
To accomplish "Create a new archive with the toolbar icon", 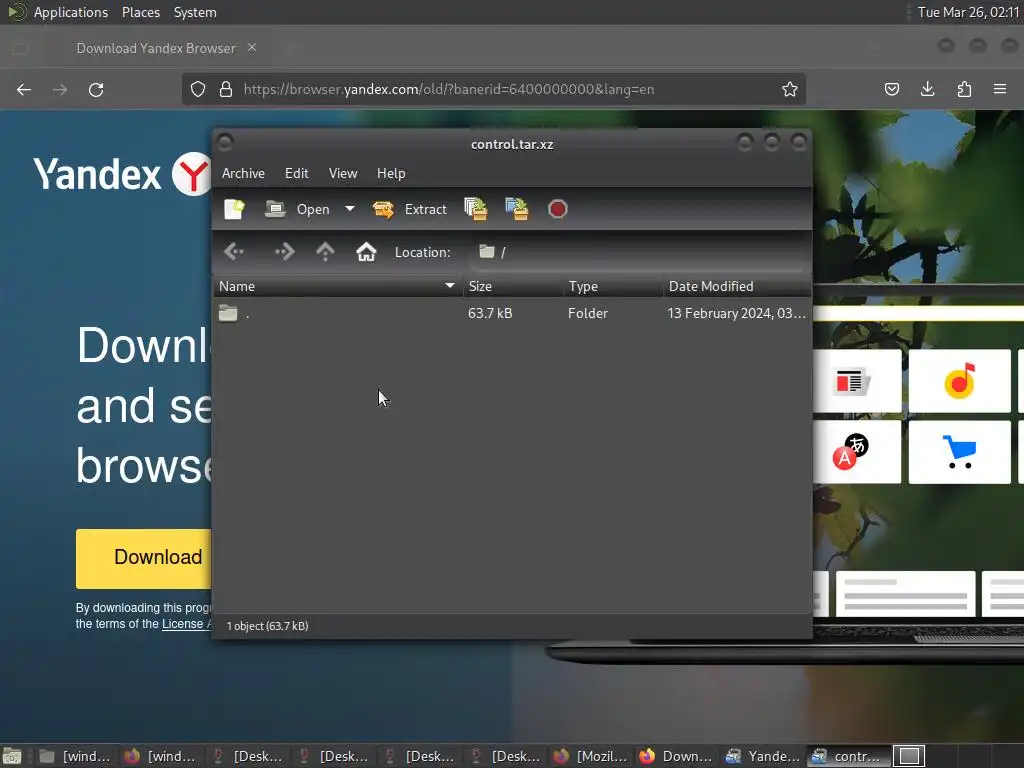I will [234, 209].
